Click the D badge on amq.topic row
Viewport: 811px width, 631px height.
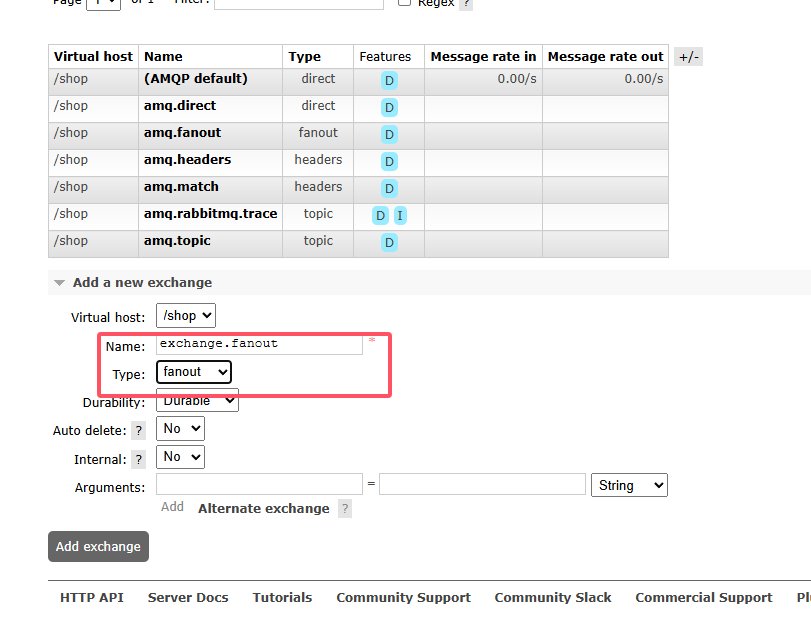click(x=389, y=242)
